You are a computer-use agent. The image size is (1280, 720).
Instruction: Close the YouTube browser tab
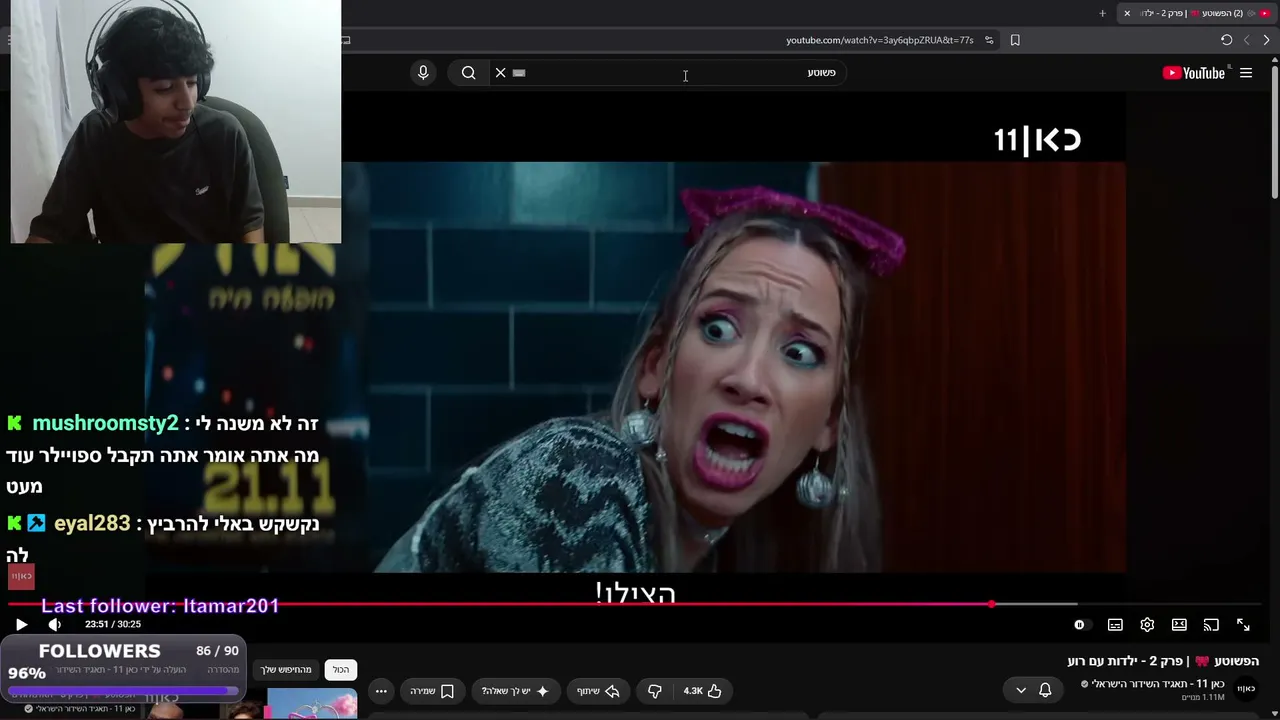click(x=1127, y=13)
